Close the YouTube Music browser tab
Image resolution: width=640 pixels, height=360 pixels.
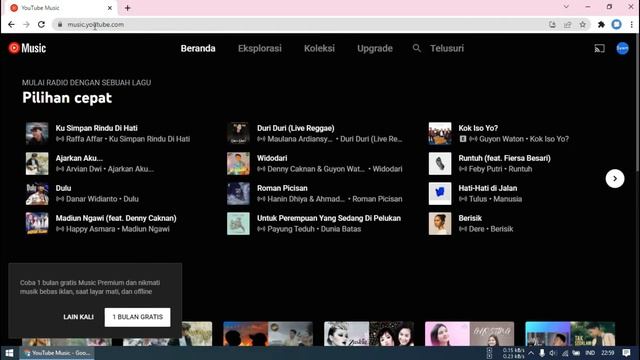(x=109, y=8)
